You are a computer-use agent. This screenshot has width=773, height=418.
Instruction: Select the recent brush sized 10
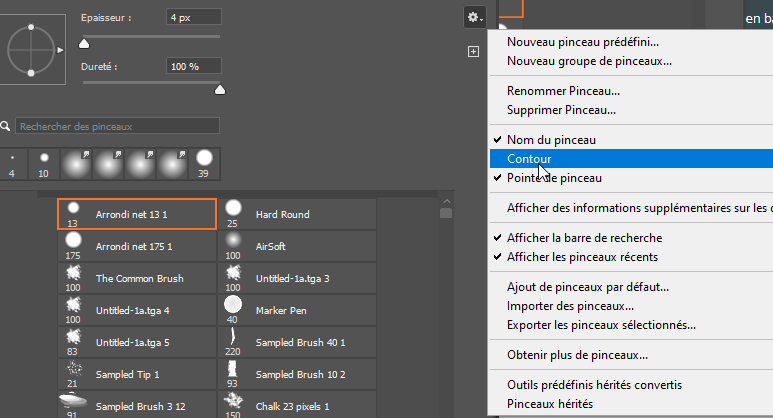44,162
